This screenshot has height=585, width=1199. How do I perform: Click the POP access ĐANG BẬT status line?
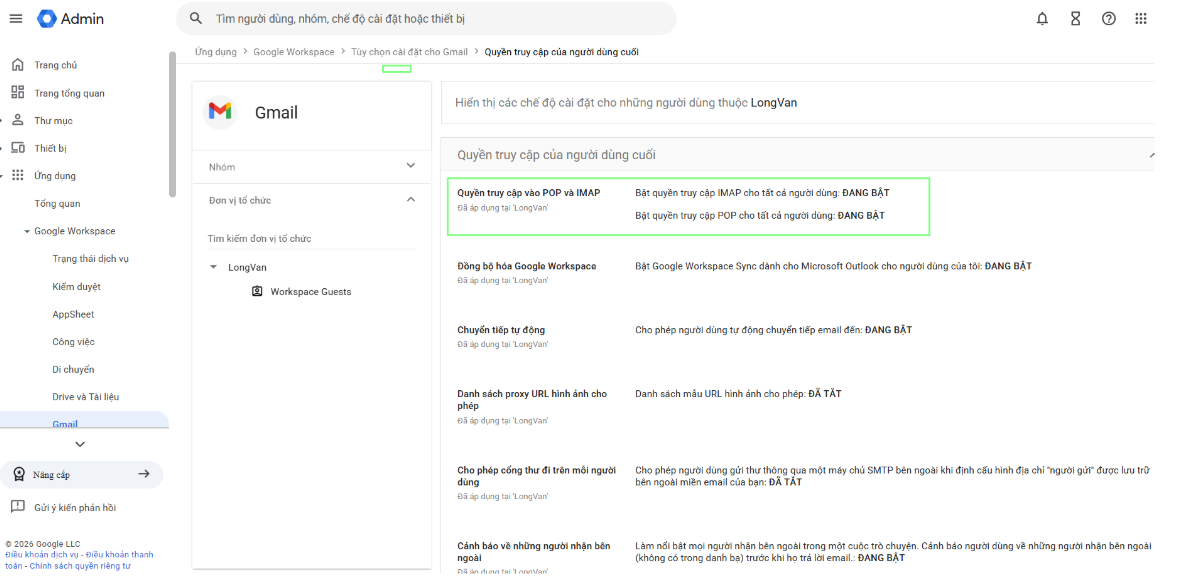760,216
